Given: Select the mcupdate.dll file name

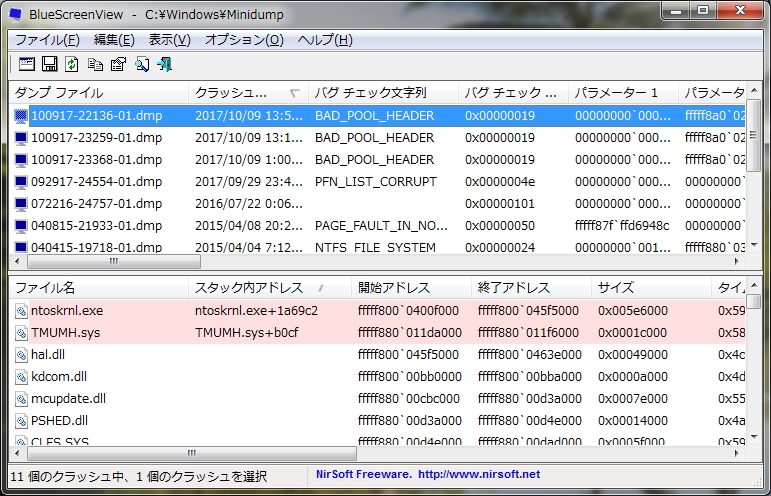Looking at the screenshot, I should click(68, 399).
